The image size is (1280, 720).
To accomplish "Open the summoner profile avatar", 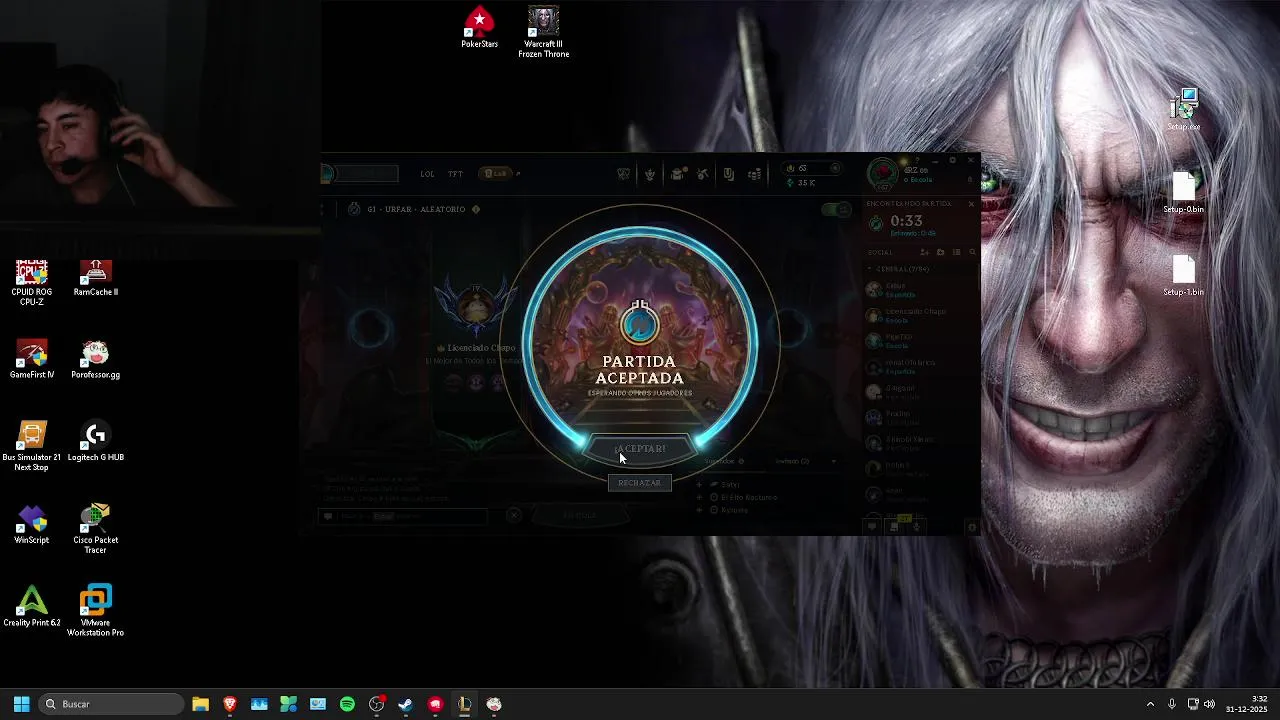I will [882, 175].
